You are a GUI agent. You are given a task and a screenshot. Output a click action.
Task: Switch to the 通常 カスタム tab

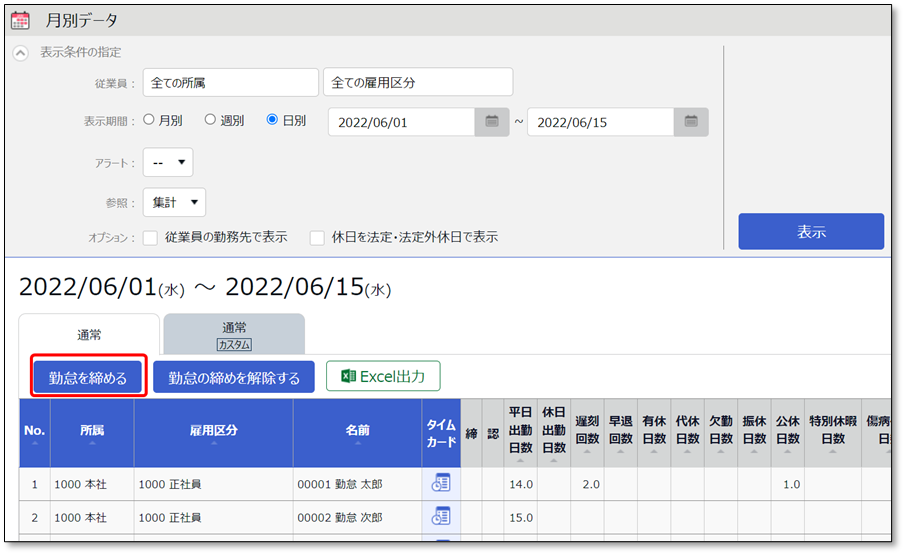234,334
